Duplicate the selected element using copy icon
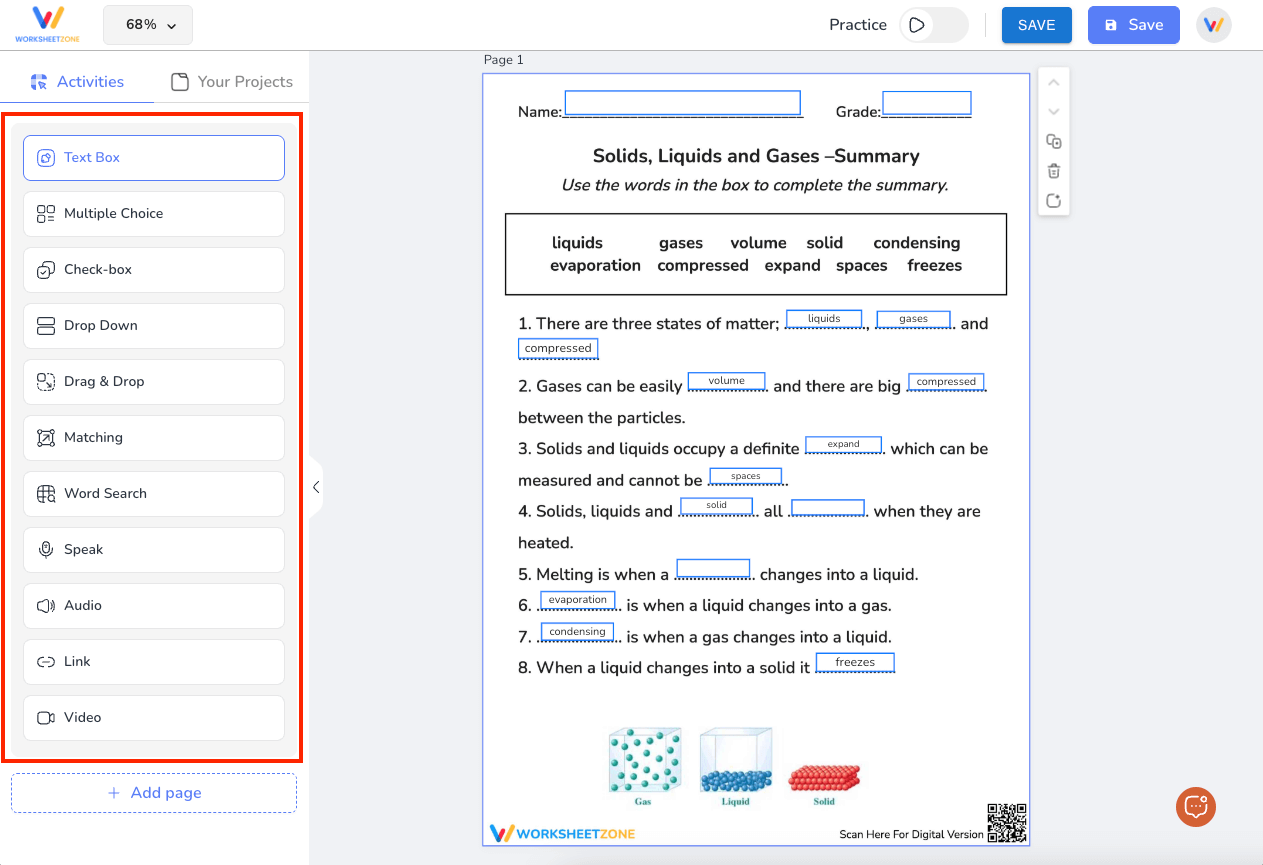The image size is (1263, 865). point(1053,141)
